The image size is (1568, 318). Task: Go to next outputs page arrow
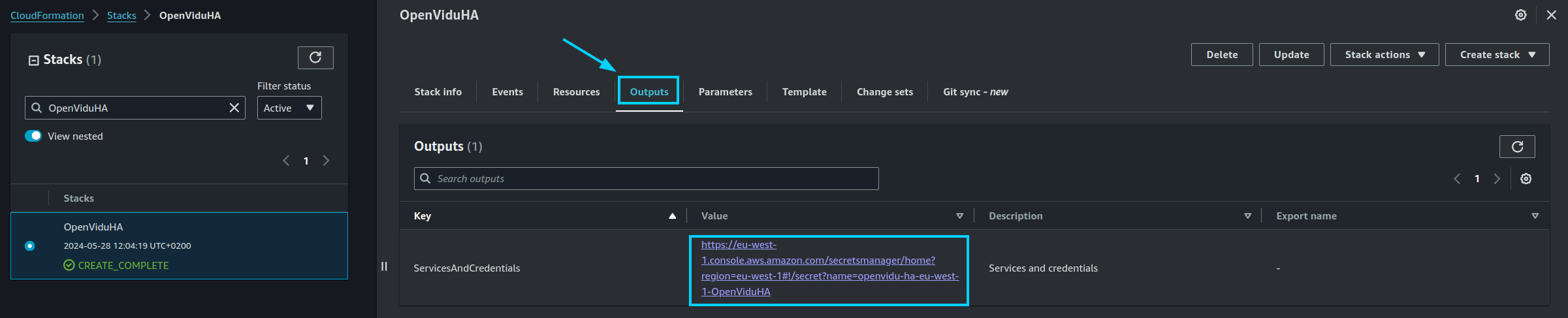tap(1497, 179)
